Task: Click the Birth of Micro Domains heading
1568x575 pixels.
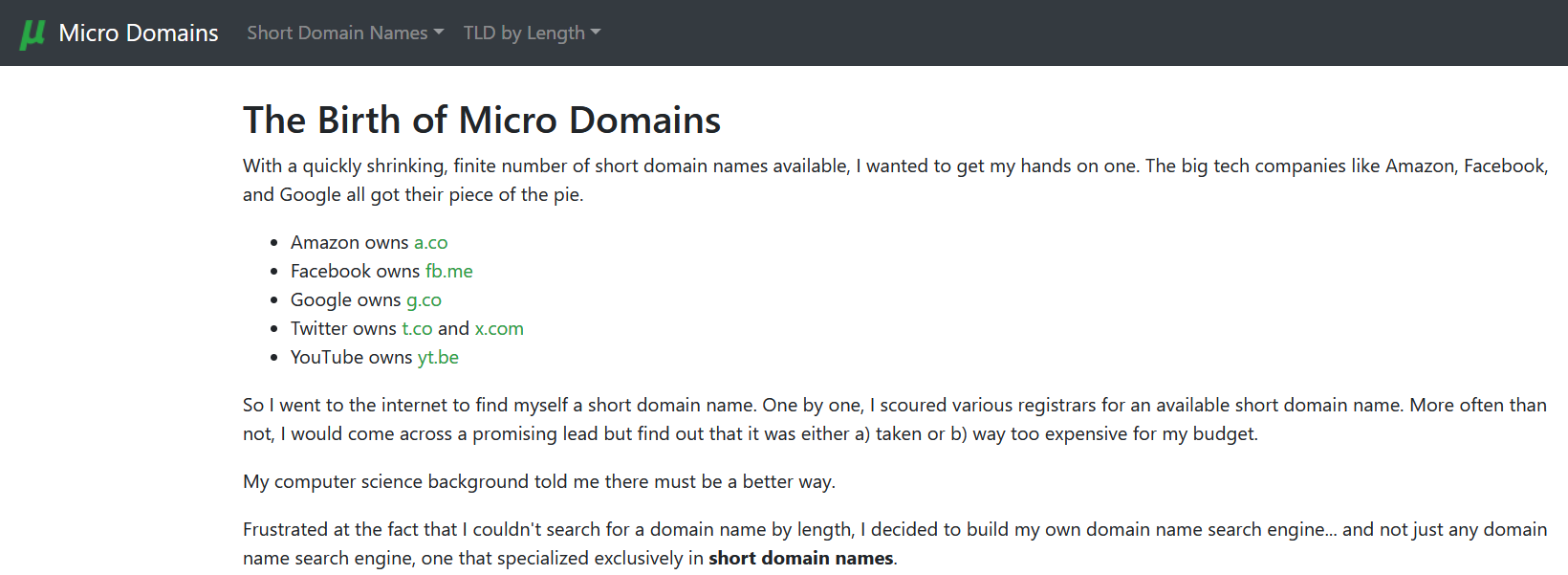Action: click(482, 121)
